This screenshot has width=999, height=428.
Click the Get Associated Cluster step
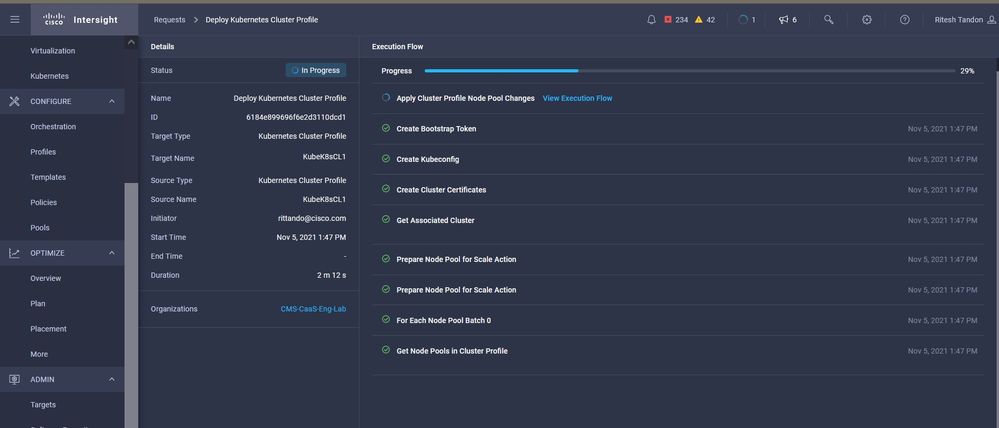coord(435,220)
